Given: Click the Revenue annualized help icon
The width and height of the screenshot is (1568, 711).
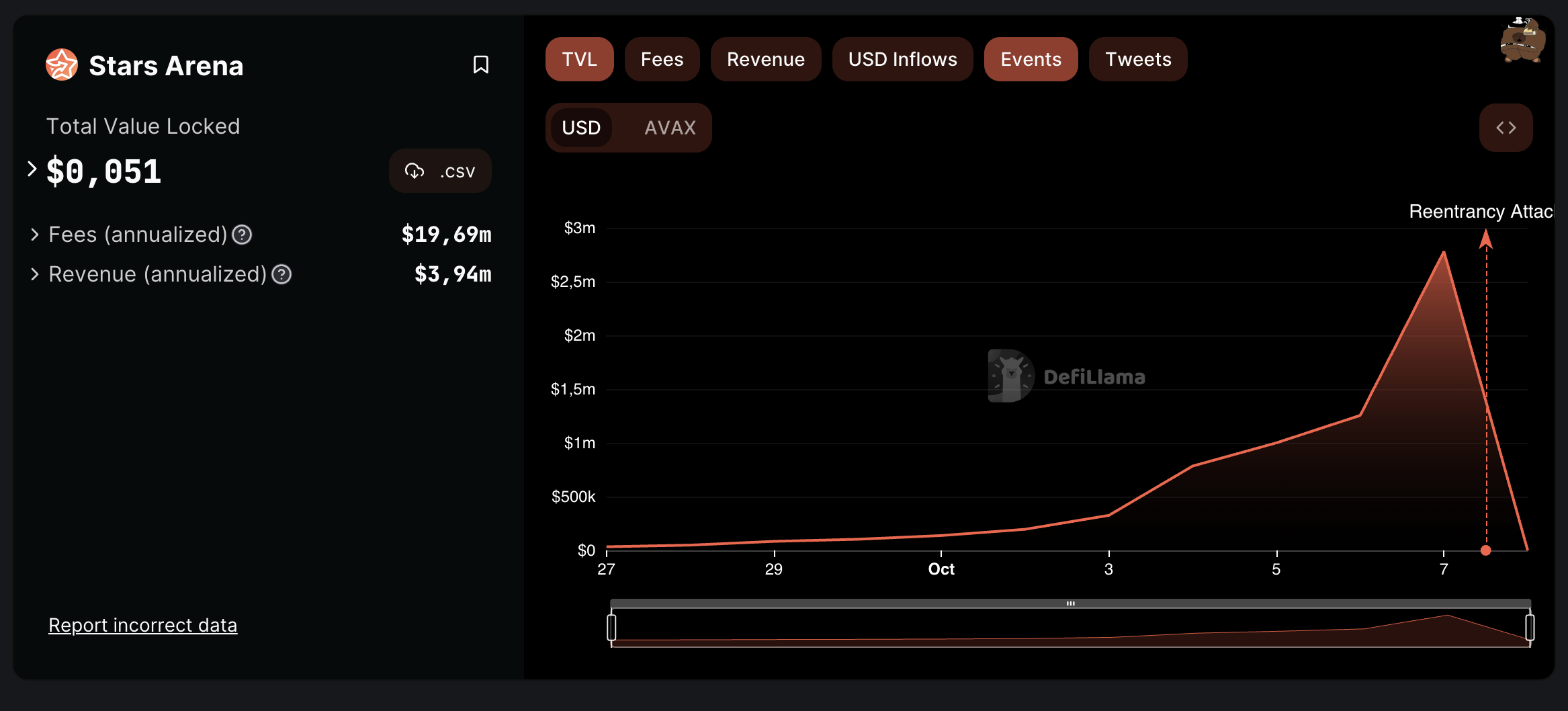Looking at the screenshot, I should point(281,274).
